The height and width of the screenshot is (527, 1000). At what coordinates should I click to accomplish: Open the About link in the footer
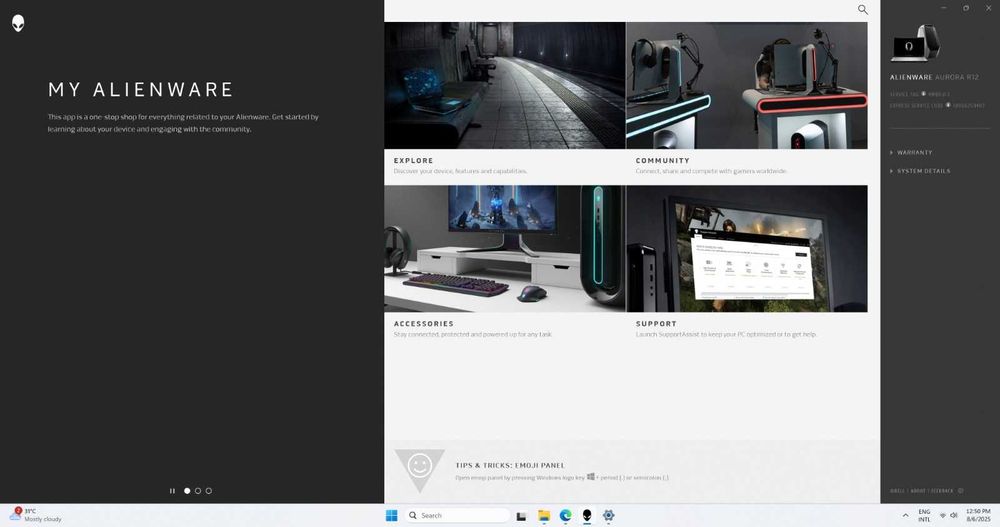918,491
